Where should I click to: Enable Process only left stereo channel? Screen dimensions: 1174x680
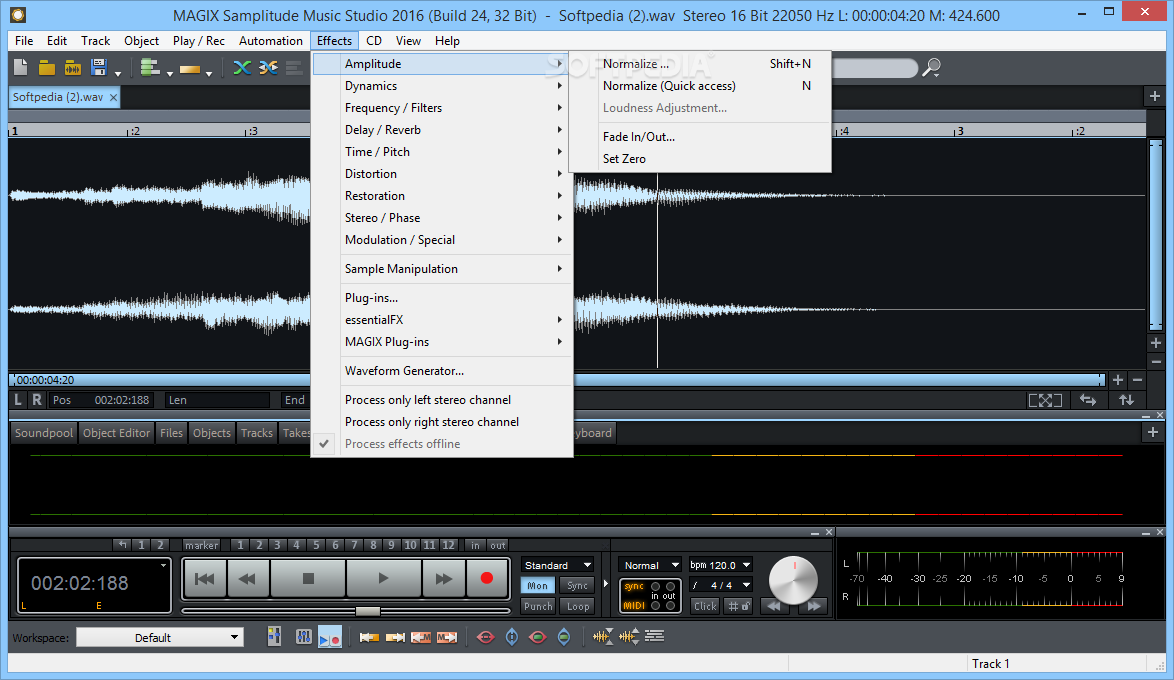coord(442,400)
